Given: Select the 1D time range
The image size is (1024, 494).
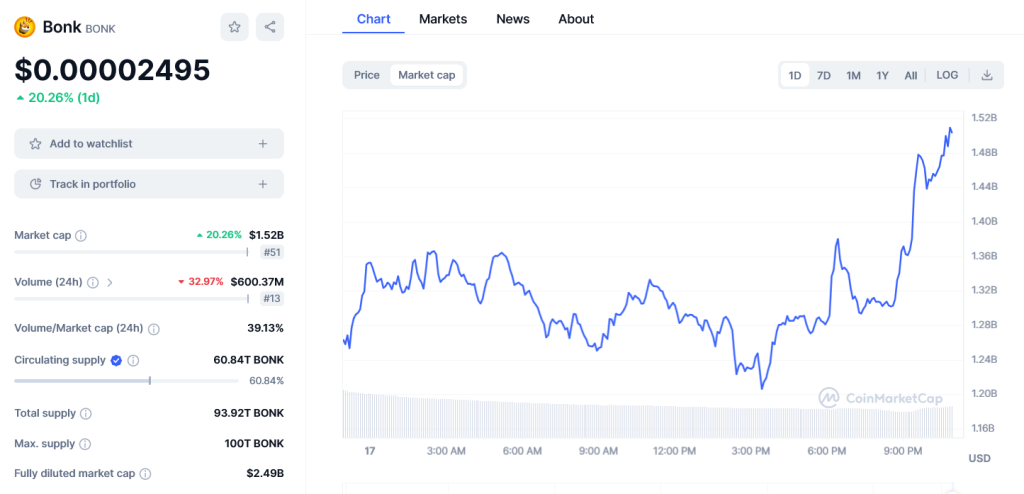Looking at the screenshot, I should tap(795, 75).
